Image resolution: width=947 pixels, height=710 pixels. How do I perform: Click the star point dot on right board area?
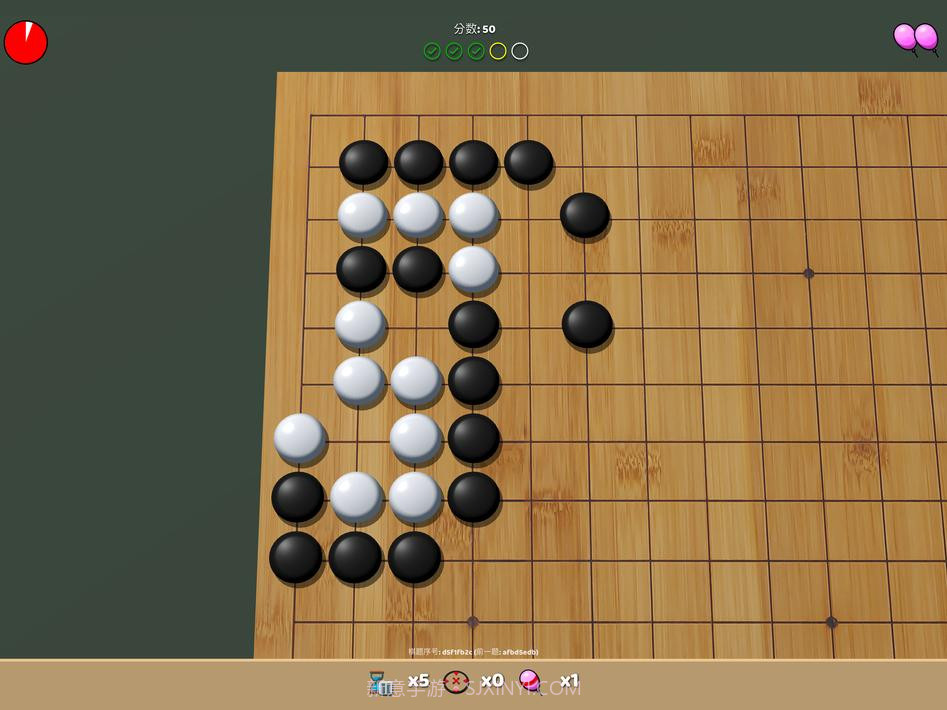[x=808, y=271]
